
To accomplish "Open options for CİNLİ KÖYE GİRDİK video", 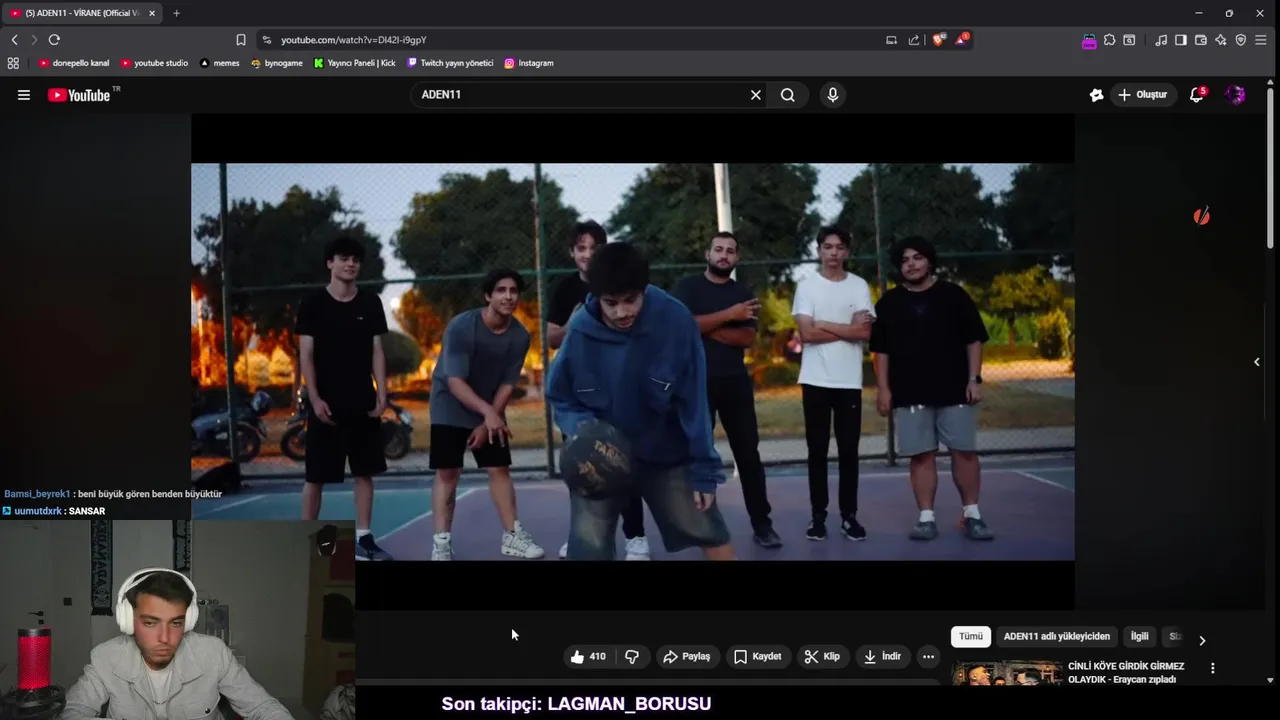I will pyautogui.click(x=1213, y=668).
